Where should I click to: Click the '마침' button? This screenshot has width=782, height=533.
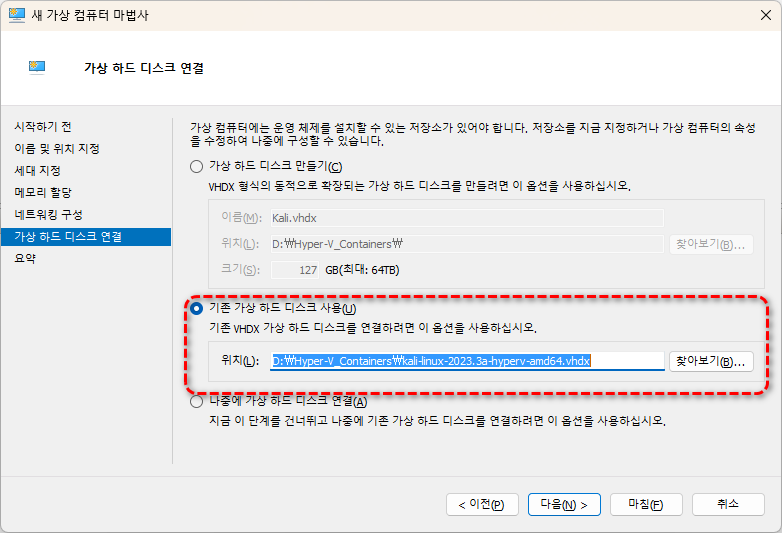click(x=646, y=505)
